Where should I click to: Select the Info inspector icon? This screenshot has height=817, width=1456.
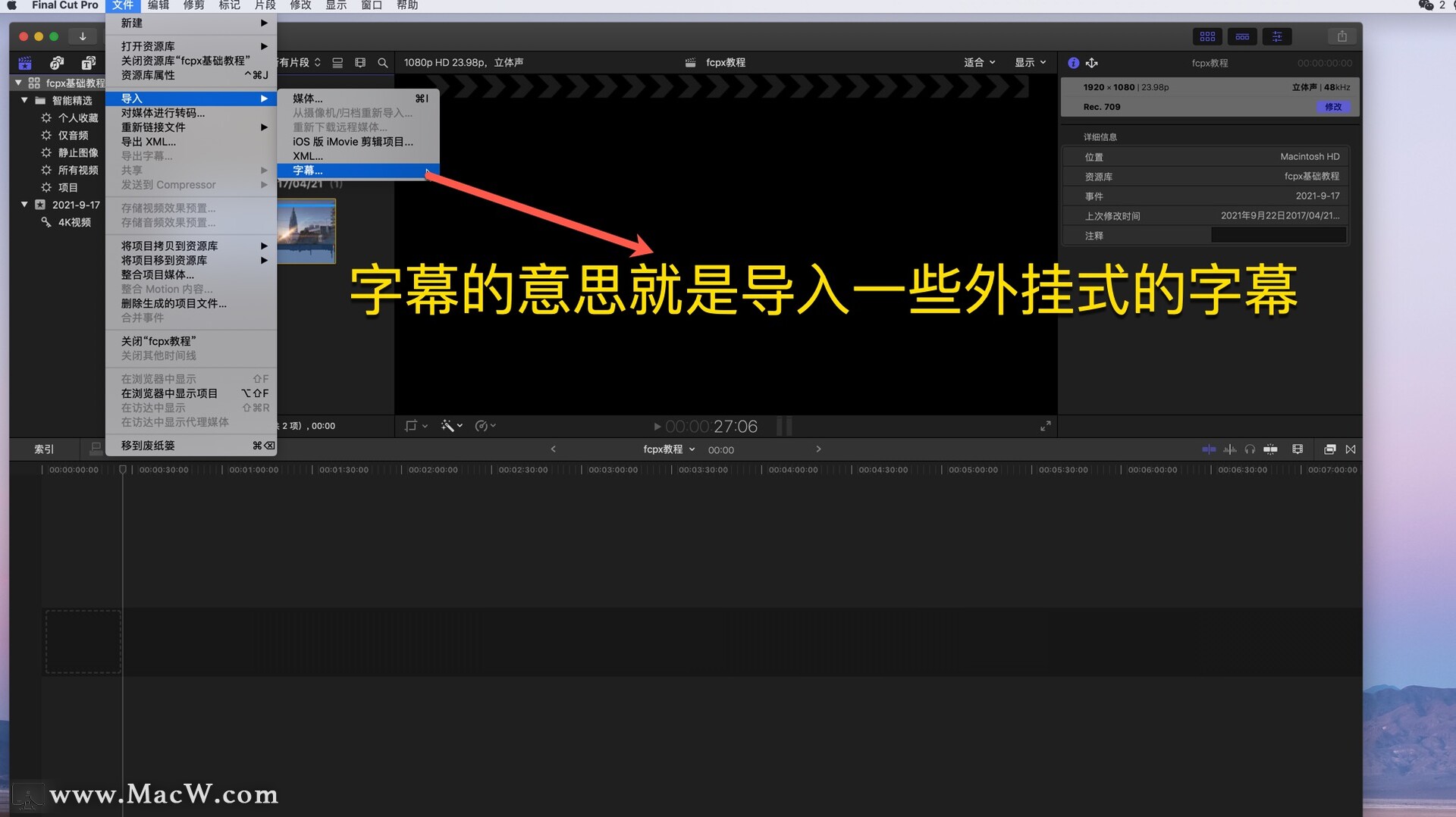(1074, 63)
